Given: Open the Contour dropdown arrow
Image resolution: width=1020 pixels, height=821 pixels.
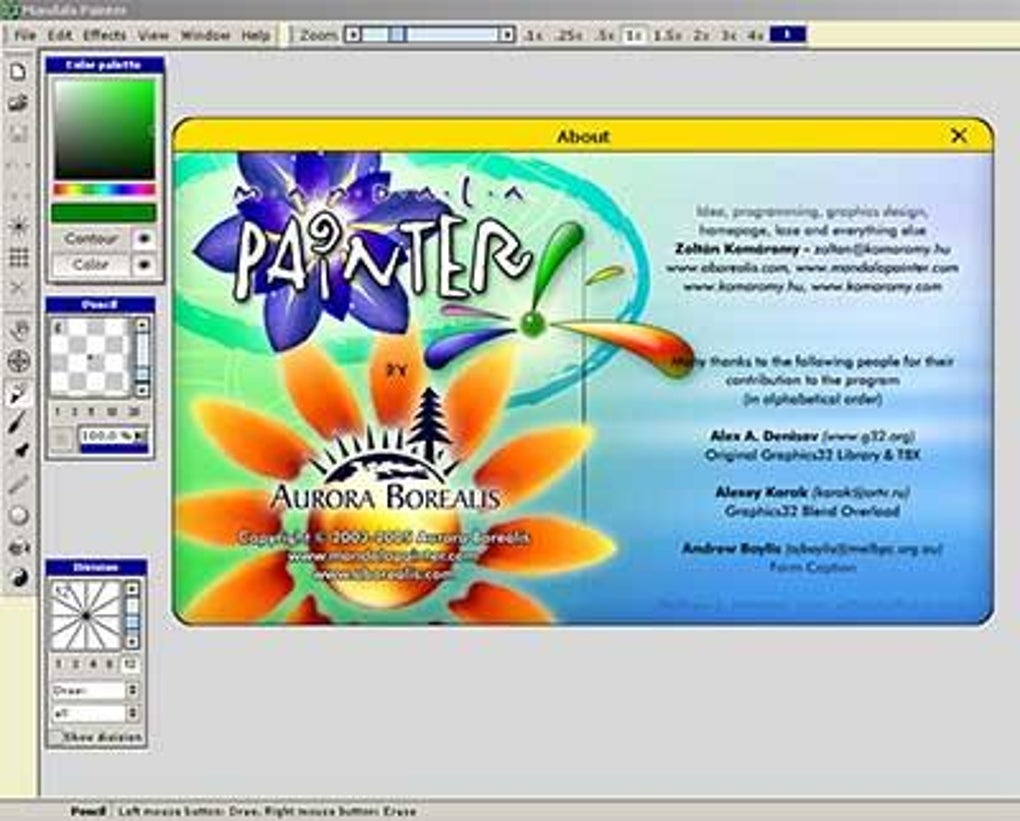Looking at the screenshot, I should click(x=144, y=239).
